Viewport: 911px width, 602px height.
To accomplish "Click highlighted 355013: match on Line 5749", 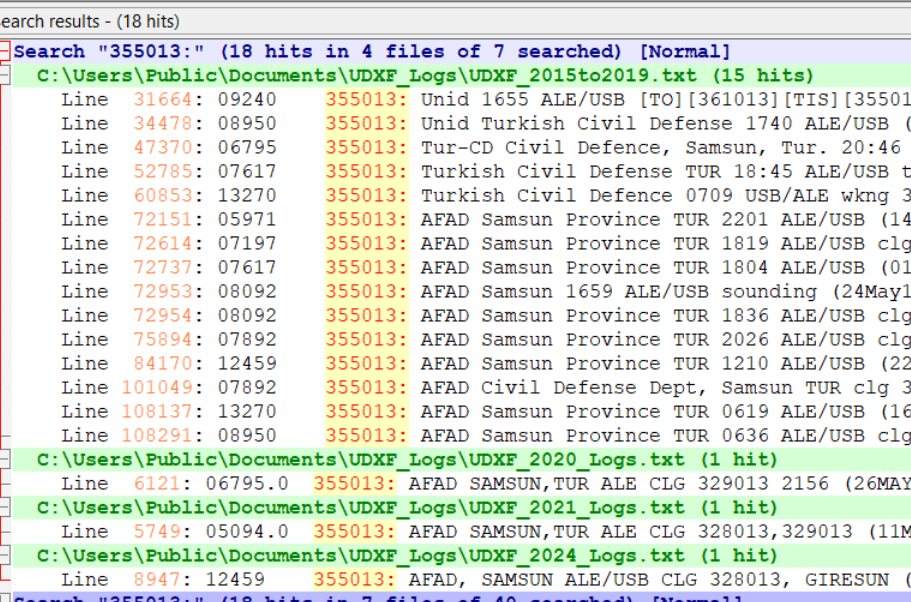I will coord(354,531).
